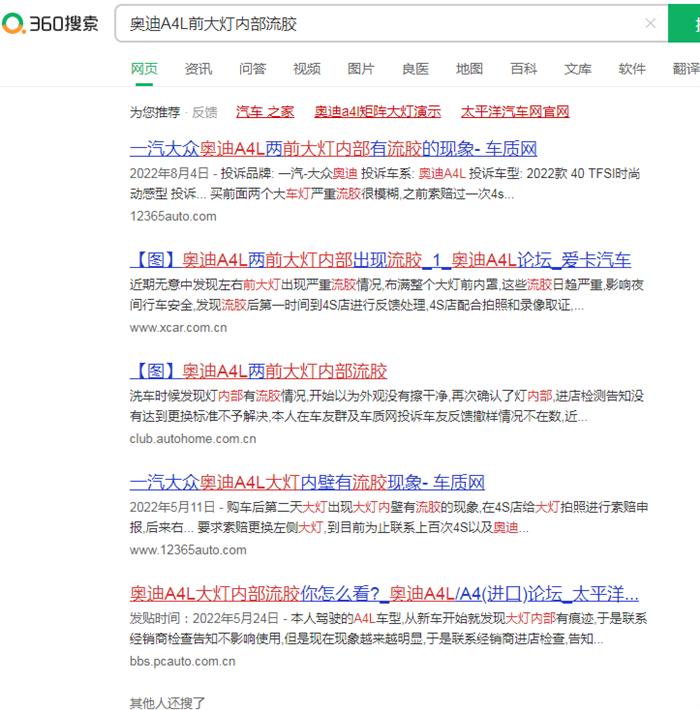
Task: Clear the search box with the X icon
Action: 650,23
